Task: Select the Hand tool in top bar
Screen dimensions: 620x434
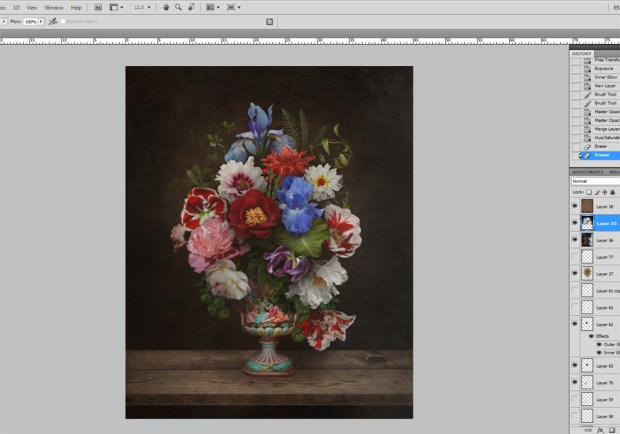Action: click(165, 7)
